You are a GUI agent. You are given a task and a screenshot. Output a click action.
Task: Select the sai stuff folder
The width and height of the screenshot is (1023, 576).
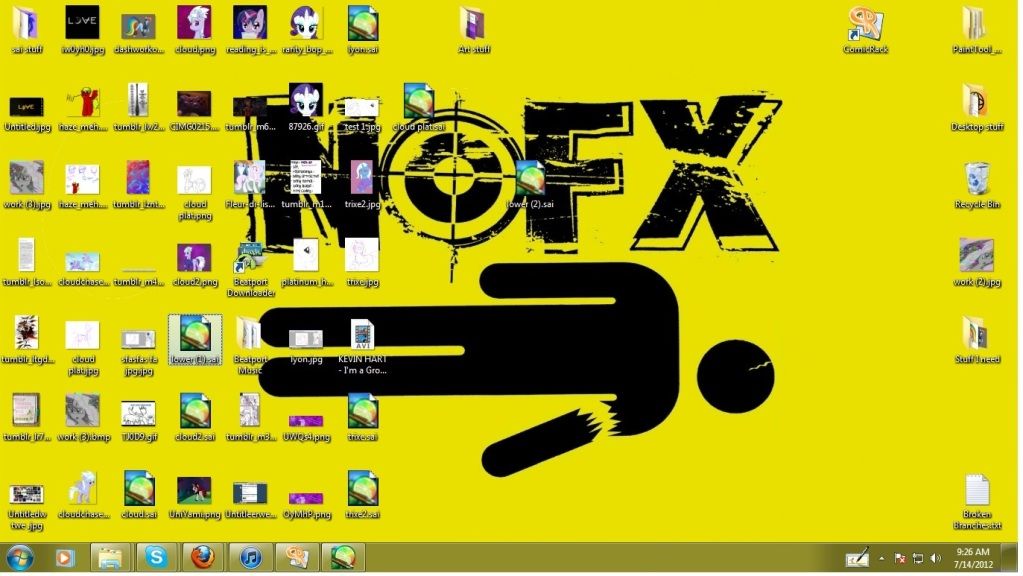coord(27,29)
